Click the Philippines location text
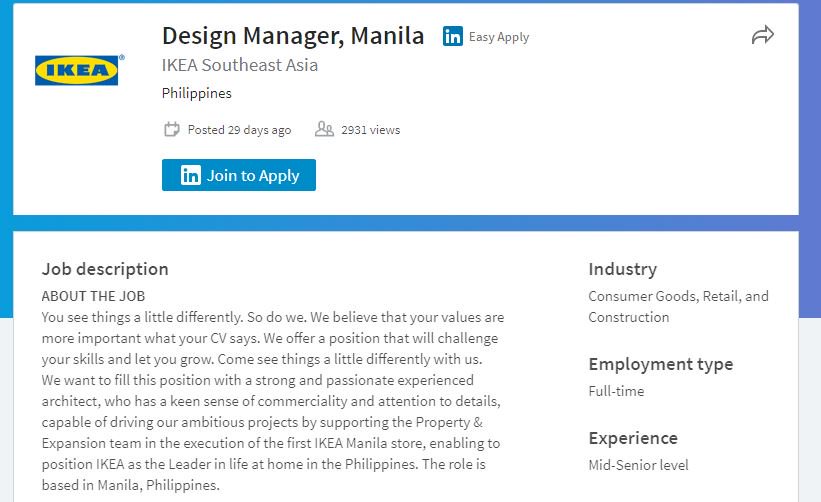821x502 pixels. [196, 93]
